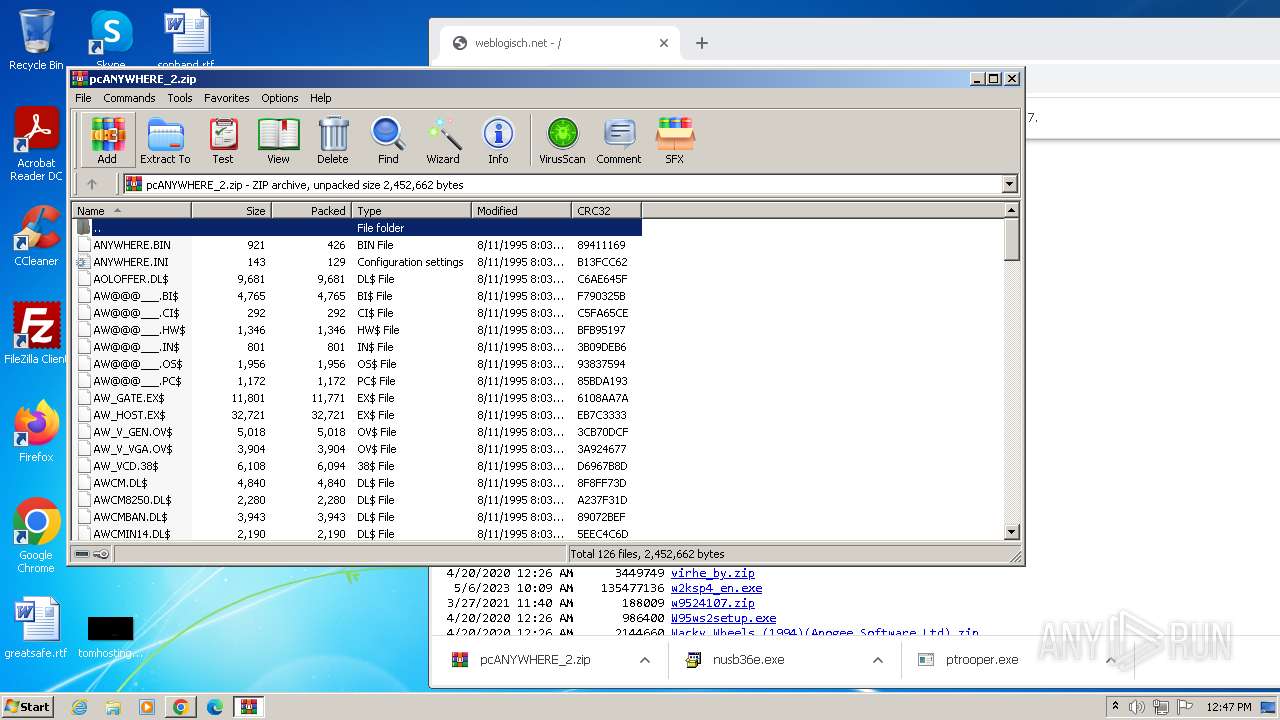Screen dimensions: 1280x720
Task: Click the View file icon
Action: (x=278, y=140)
